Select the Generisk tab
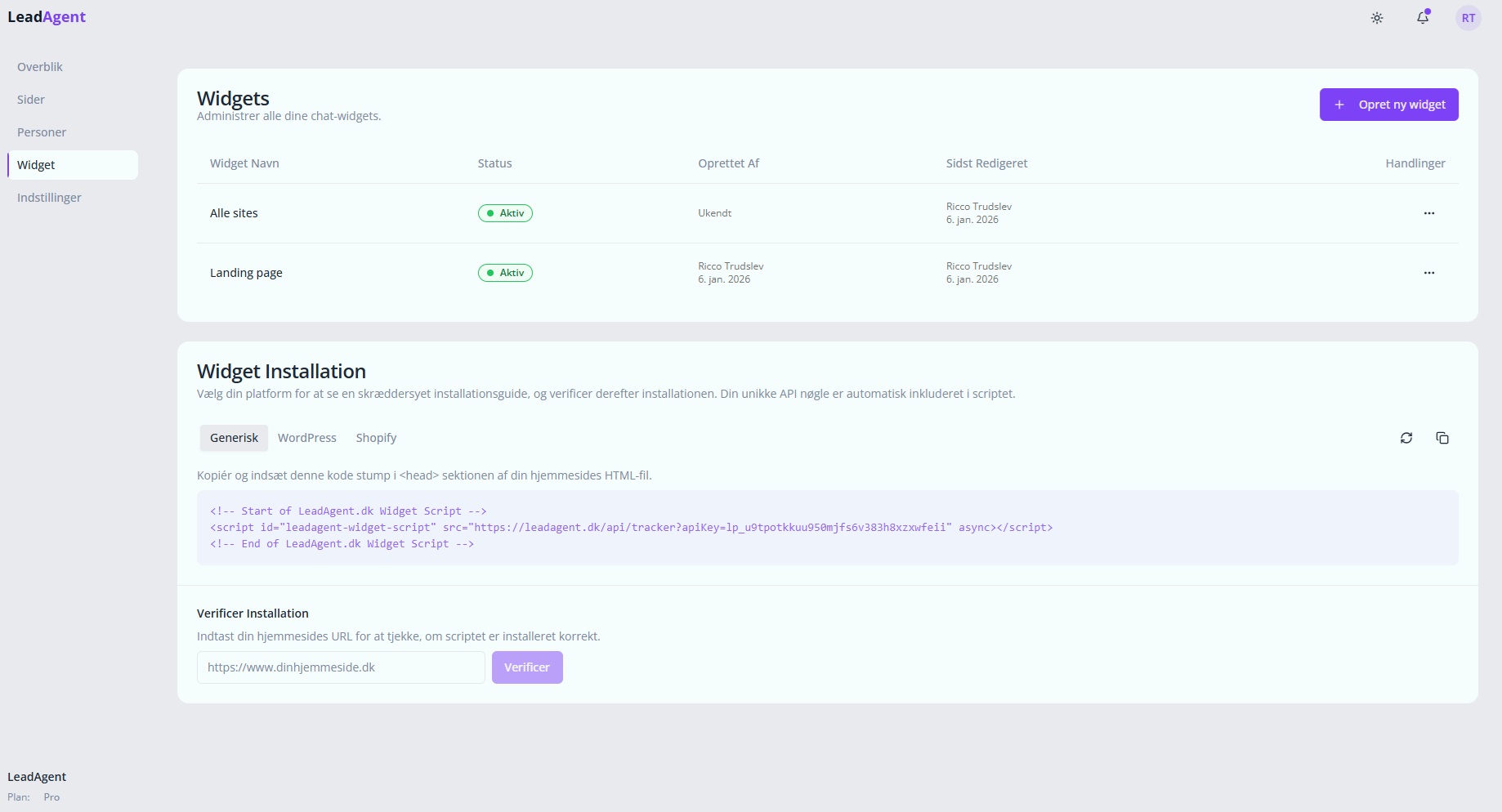1502x812 pixels. click(x=234, y=438)
